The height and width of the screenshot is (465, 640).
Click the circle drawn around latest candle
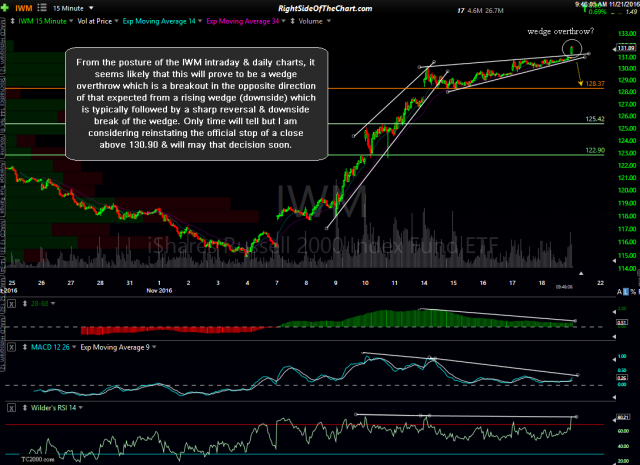[571, 49]
